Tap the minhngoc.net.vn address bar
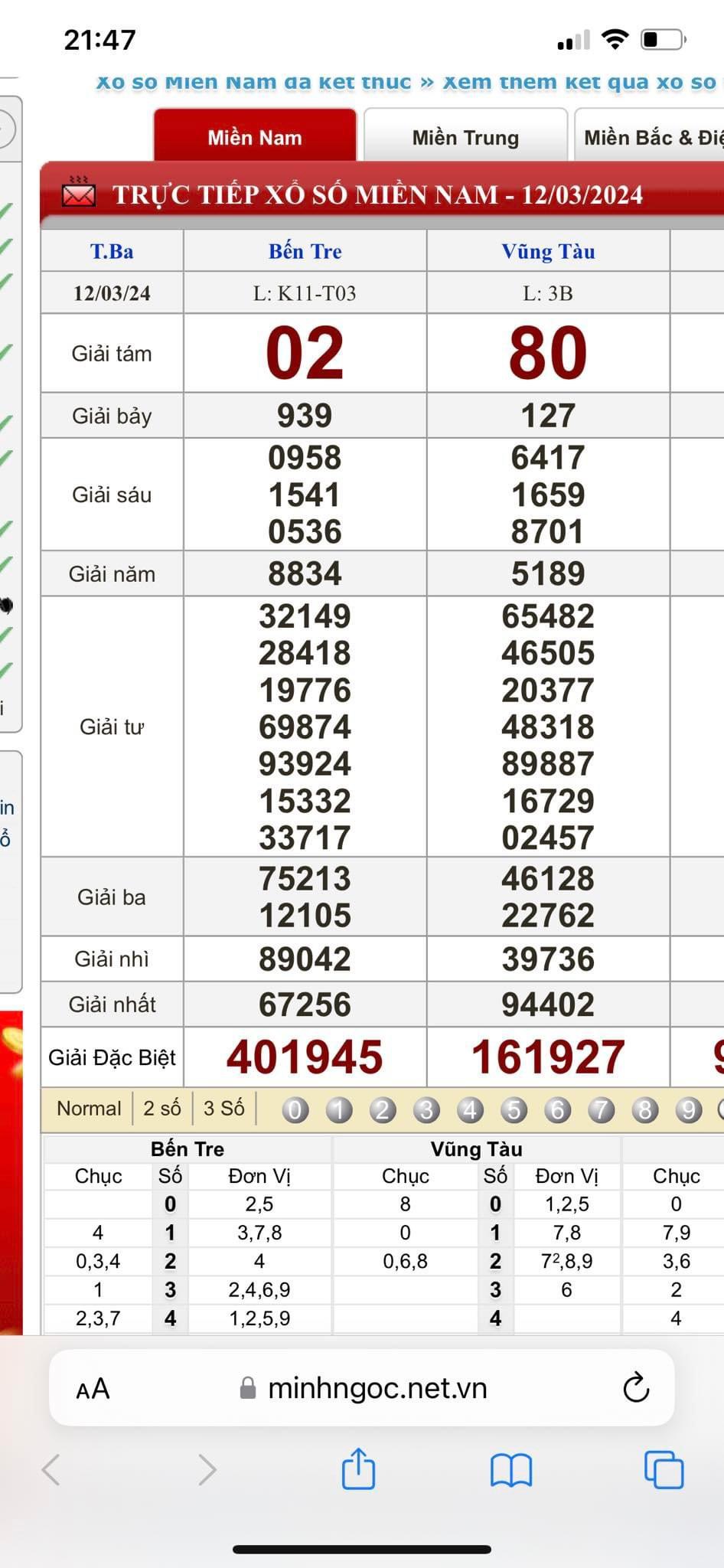This screenshot has height=1568, width=724. tap(377, 1388)
